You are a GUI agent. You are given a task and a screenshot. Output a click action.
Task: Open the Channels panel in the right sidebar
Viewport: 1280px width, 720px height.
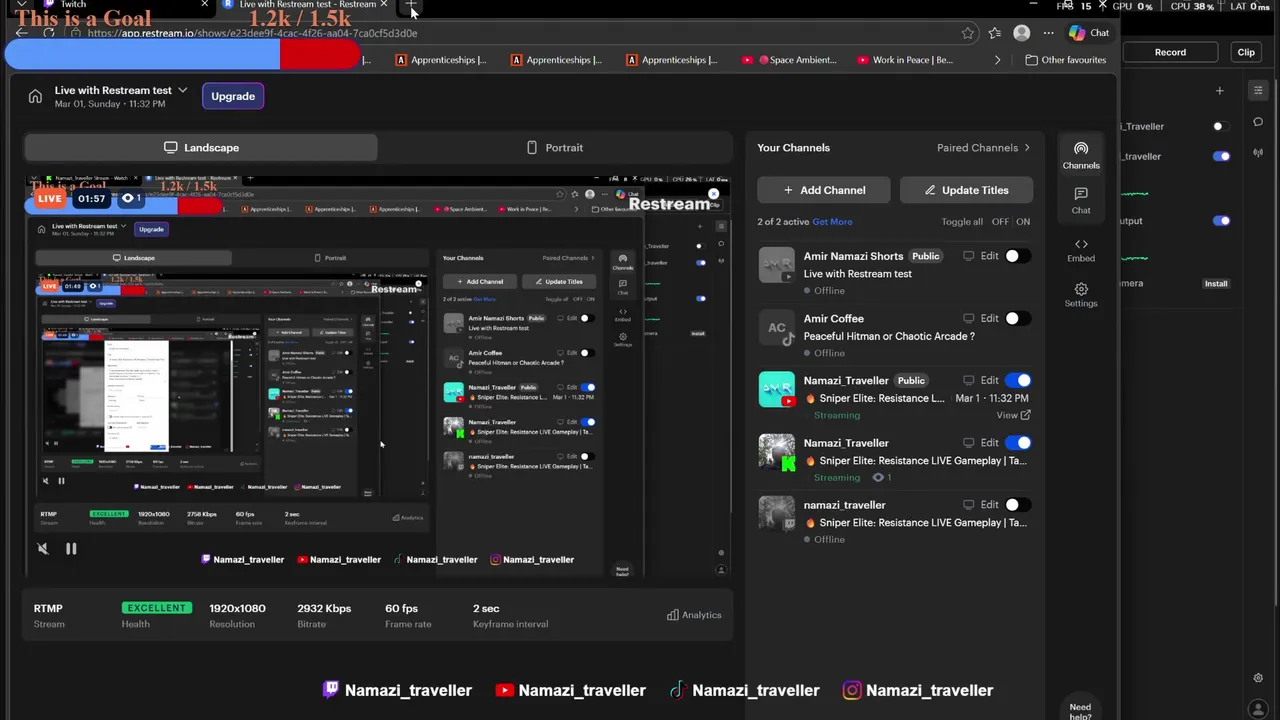(1081, 155)
